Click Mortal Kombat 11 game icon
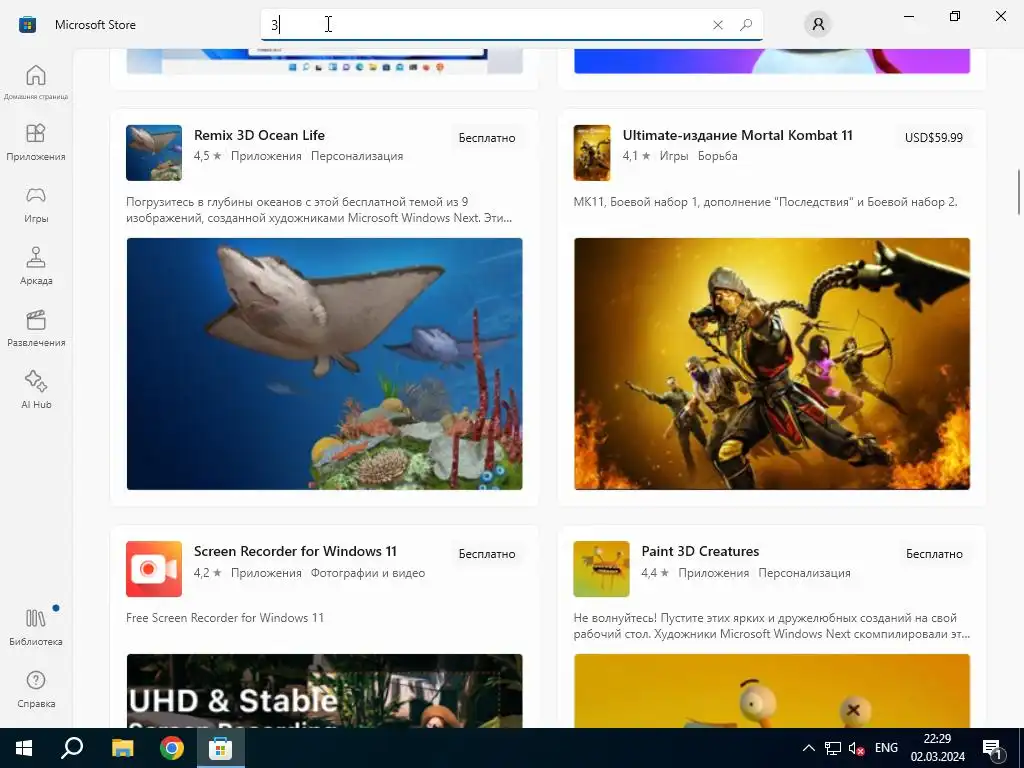Image resolution: width=1024 pixels, height=768 pixels. (592, 153)
